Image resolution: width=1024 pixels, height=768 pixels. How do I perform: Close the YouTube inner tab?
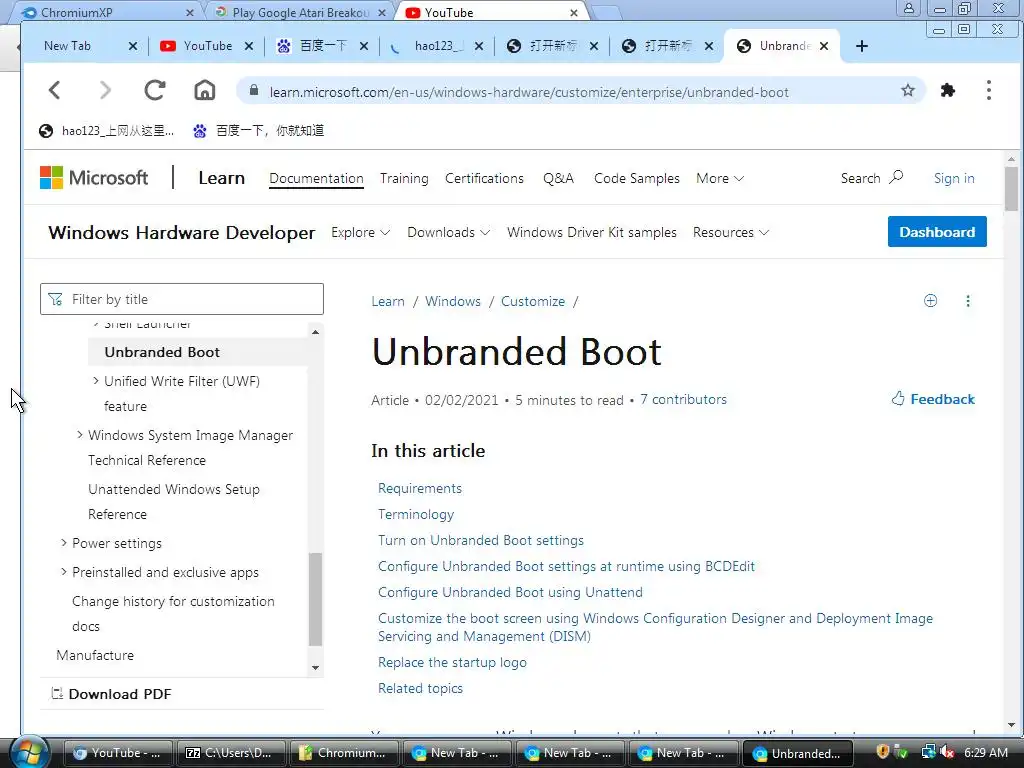coord(249,46)
